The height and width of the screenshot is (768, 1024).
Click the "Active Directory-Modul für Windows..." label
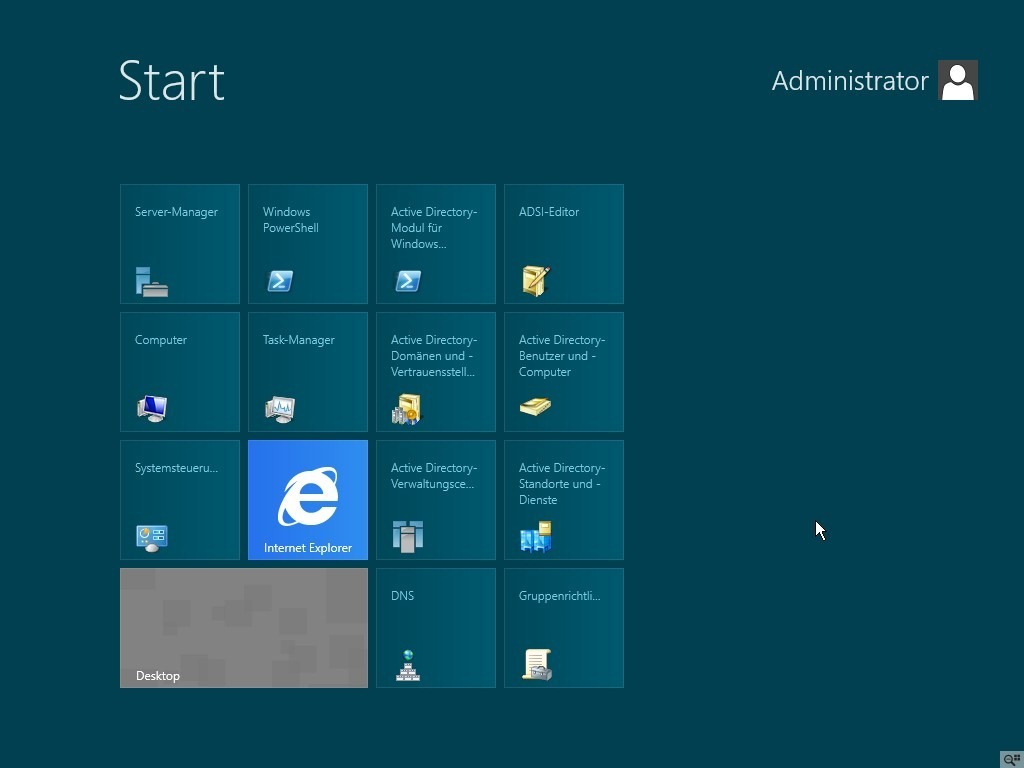434,228
